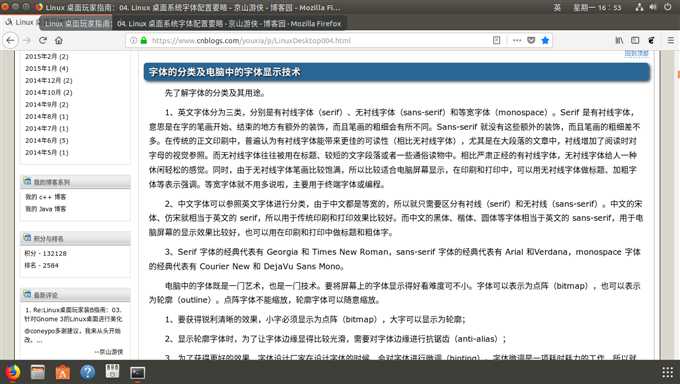Click the Firefox forward arrow button

click(27, 40)
